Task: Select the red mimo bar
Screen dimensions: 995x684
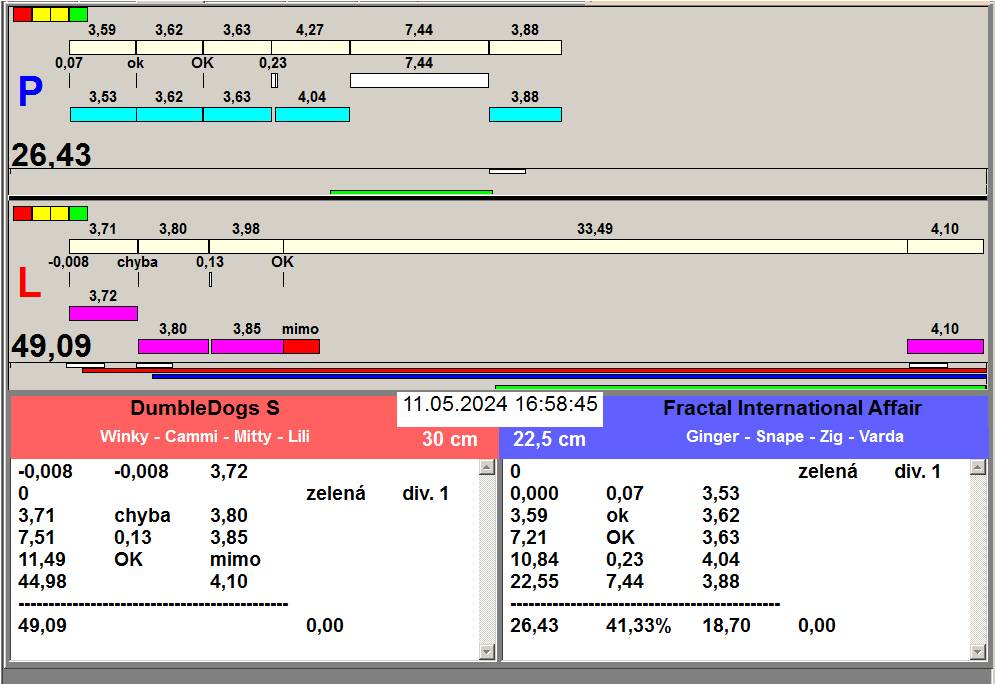Action: [x=301, y=346]
